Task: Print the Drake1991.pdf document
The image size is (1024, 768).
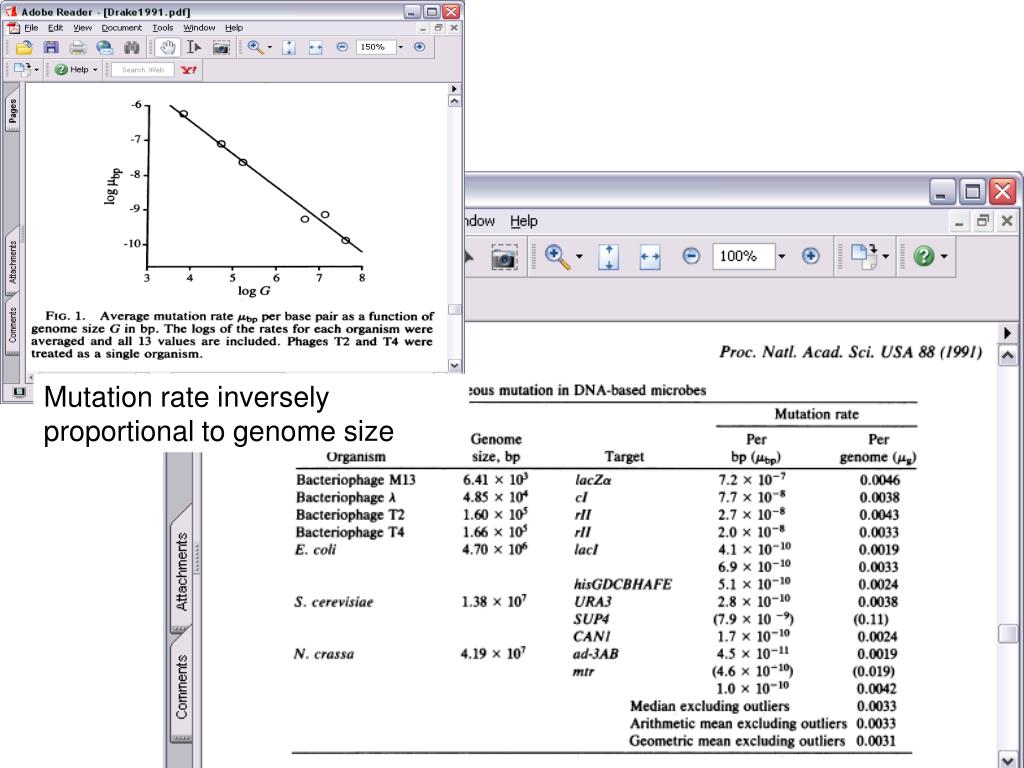Action: [x=78, y=47]
